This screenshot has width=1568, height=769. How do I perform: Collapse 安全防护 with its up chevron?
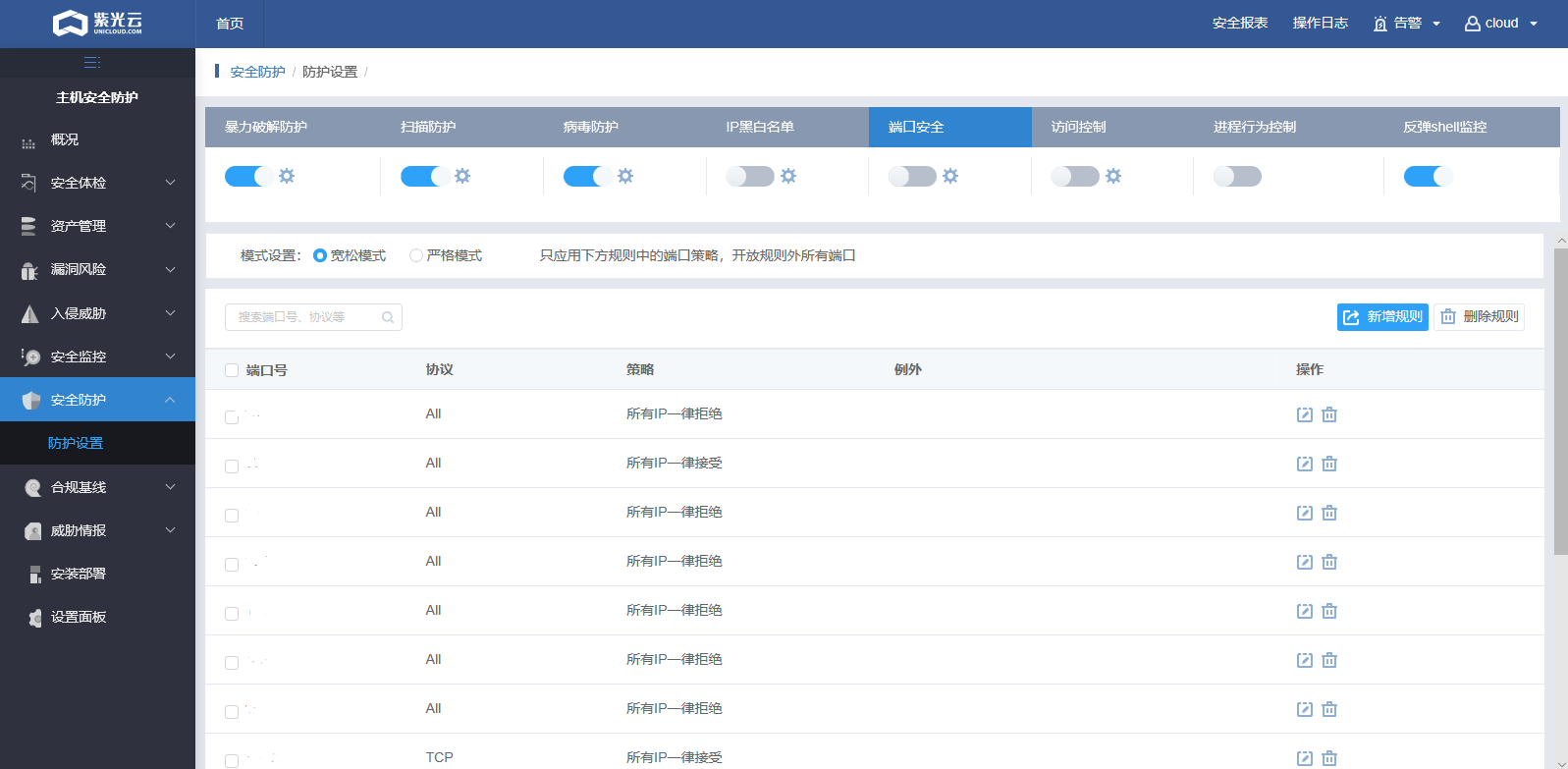170,400
